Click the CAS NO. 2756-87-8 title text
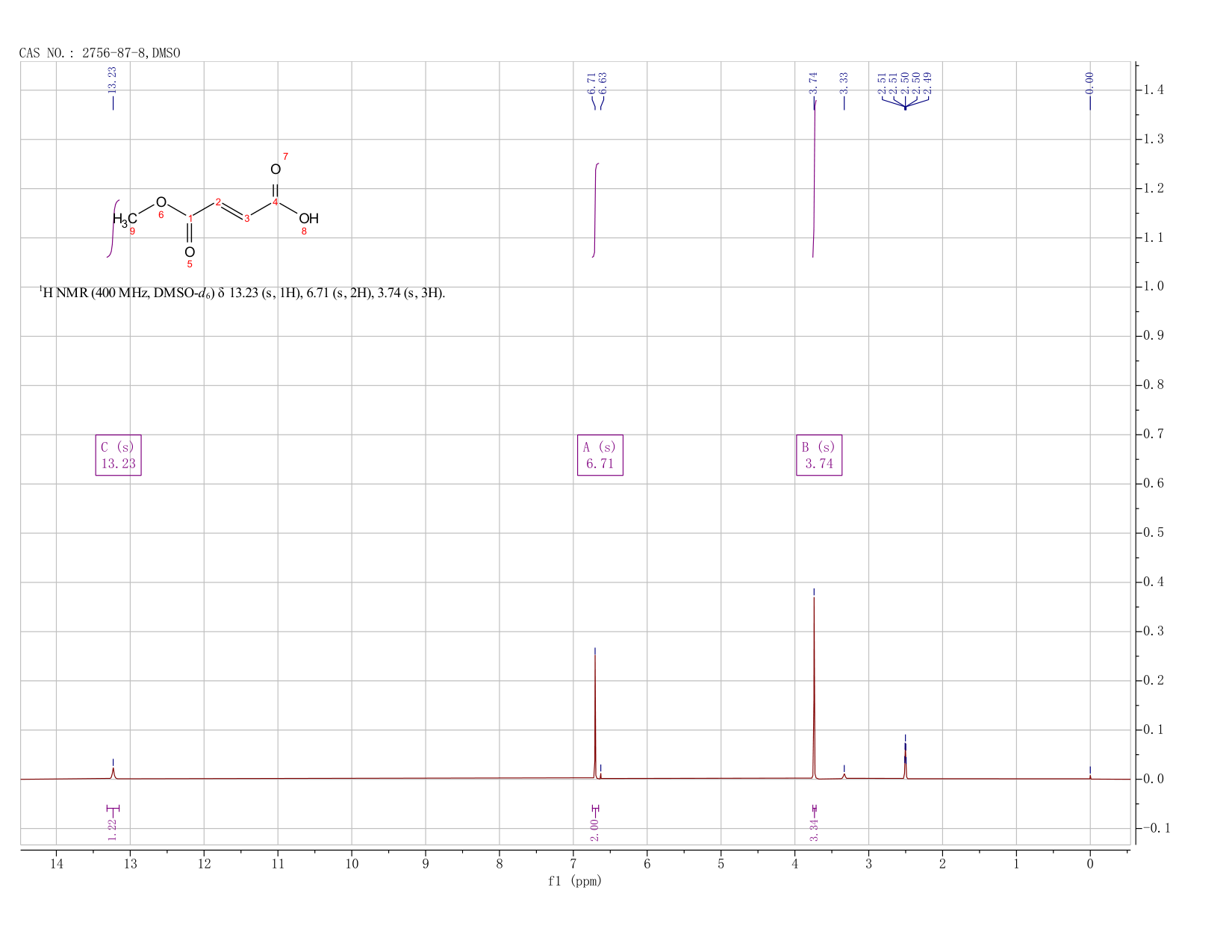 [x=99, y=53]
